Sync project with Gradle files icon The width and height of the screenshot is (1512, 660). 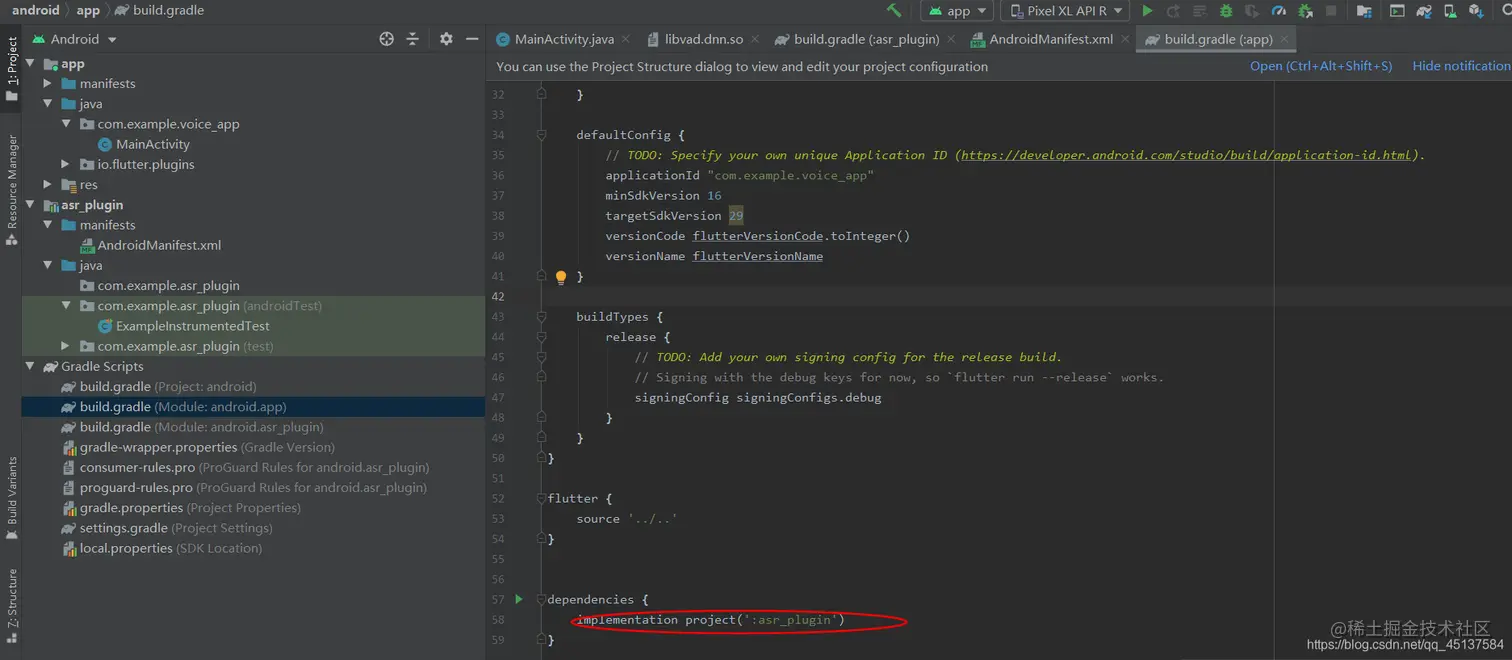click(1425, 11)
